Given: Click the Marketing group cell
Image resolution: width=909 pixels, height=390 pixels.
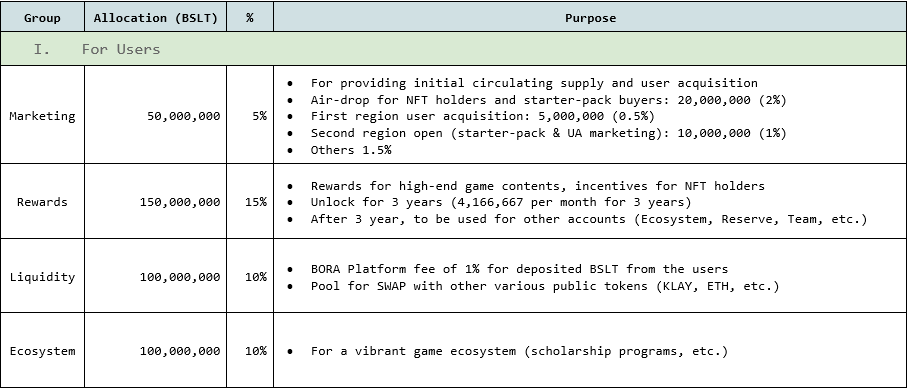Looking at the screenshot, I should [42, 115].
